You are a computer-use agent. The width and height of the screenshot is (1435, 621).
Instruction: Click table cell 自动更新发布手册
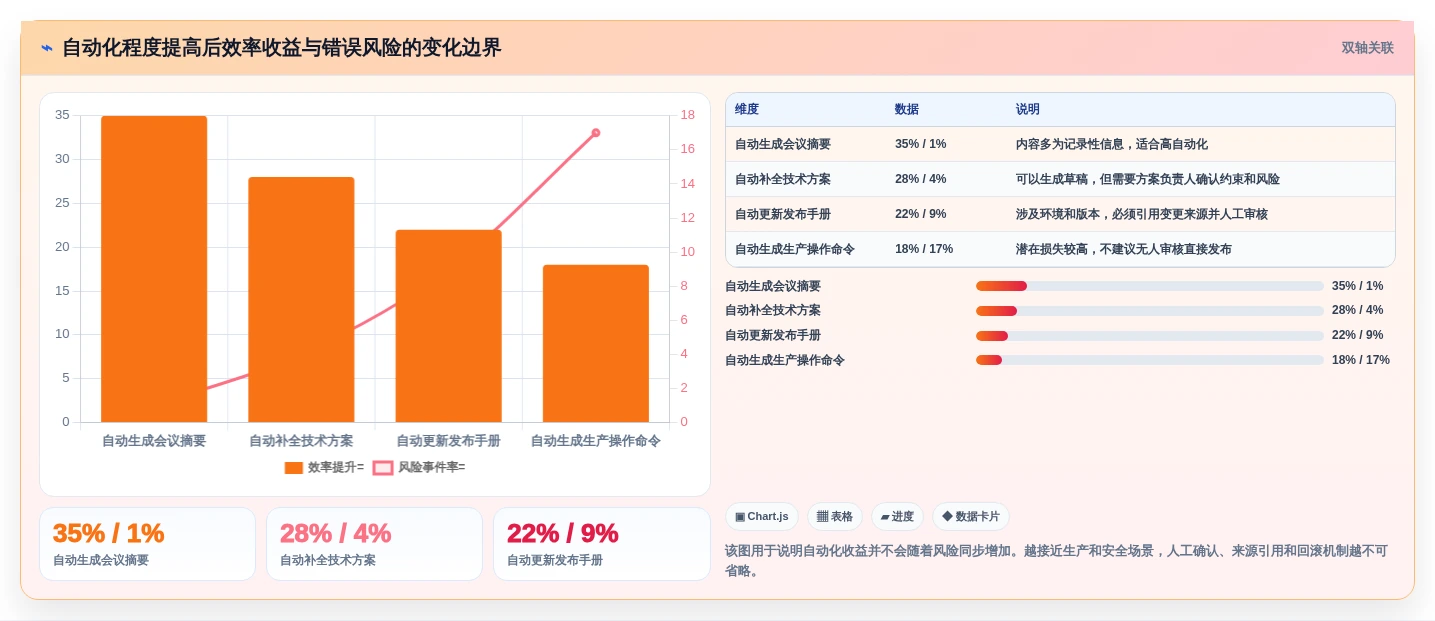(x=783, y=214)
